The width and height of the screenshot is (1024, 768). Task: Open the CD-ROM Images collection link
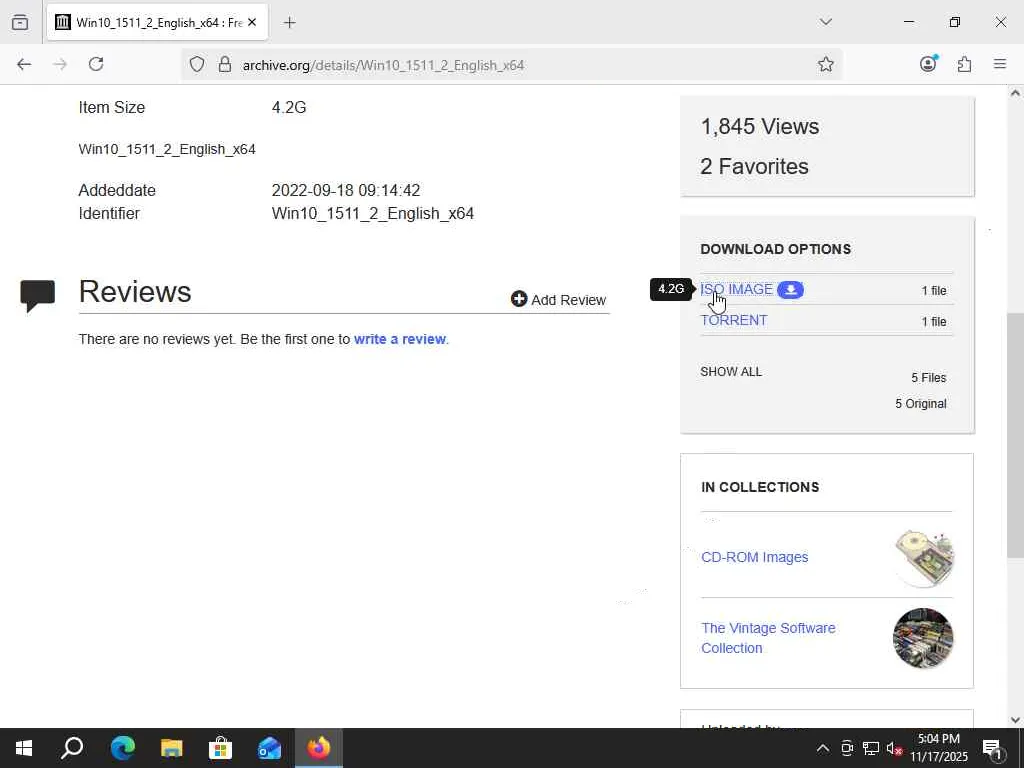click(x=754, y=557)
